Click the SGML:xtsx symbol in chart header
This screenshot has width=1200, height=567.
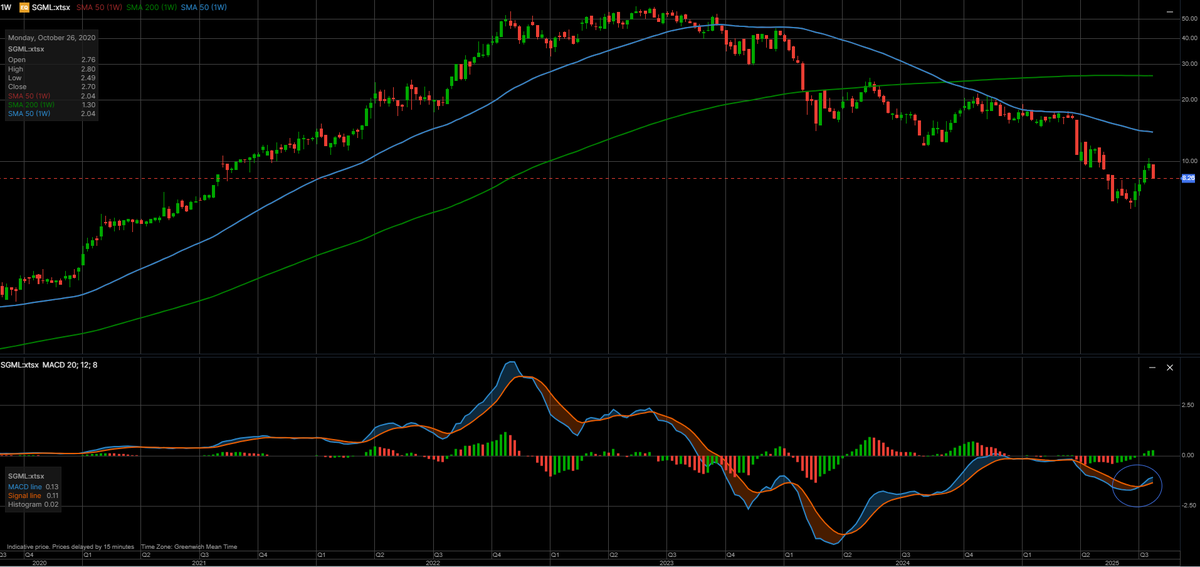(x=53, y=7)
